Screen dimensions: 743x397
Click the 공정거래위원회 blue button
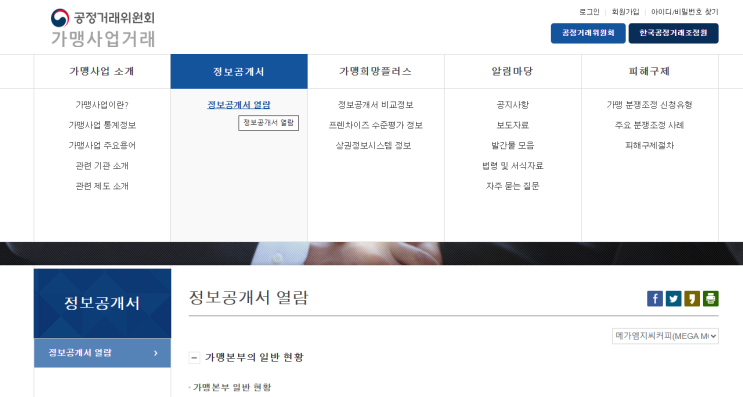pos(588,33)
